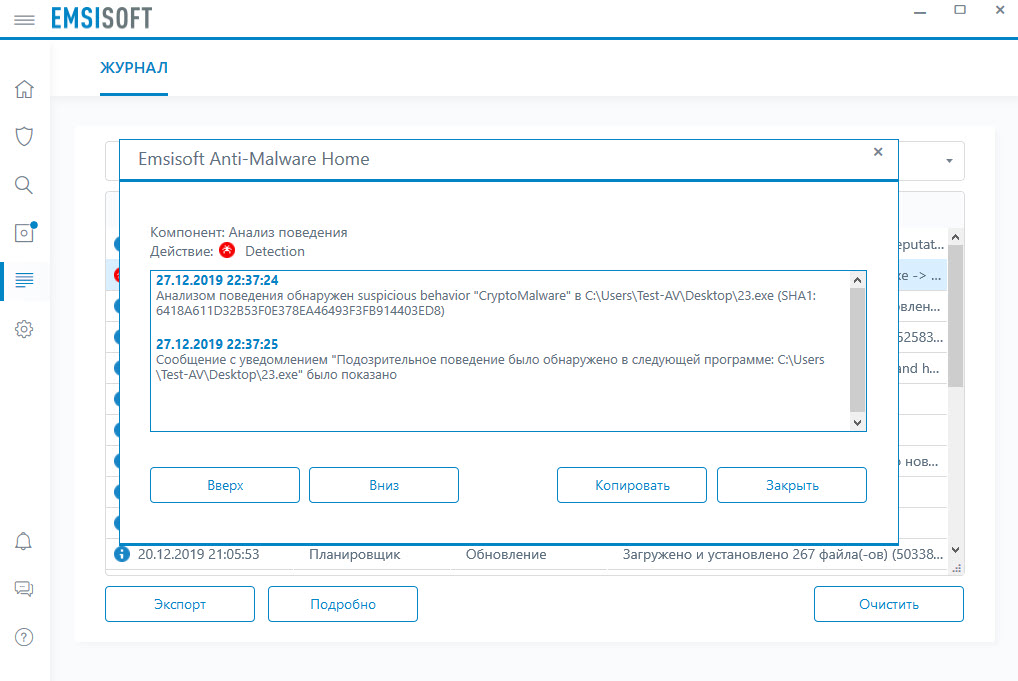Click the SHA1 hash text line
1018x681 pixels.
[300, 310]
